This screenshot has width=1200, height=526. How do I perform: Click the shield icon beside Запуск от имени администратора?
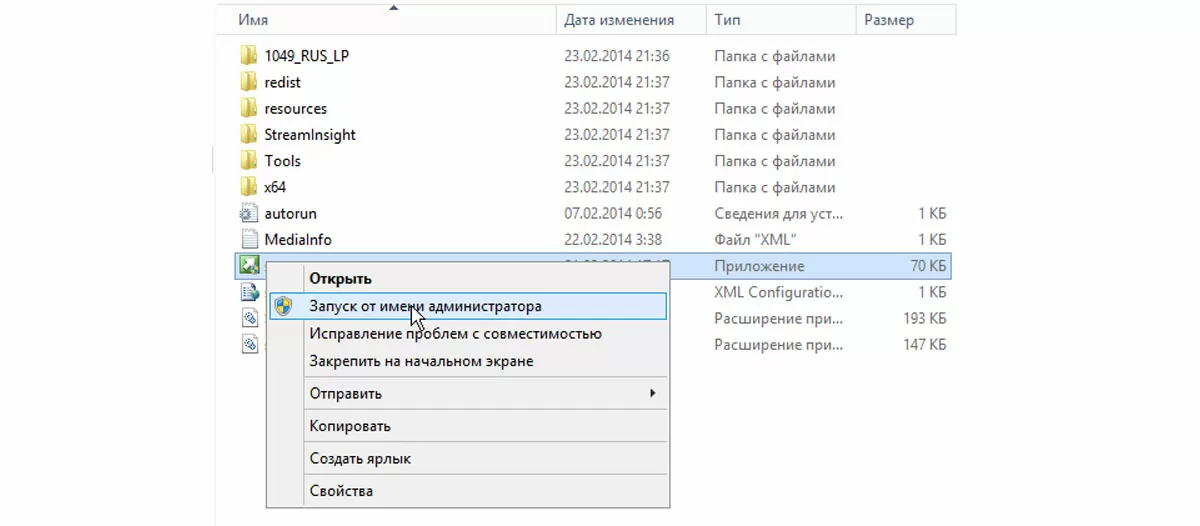tap(284, 307)
